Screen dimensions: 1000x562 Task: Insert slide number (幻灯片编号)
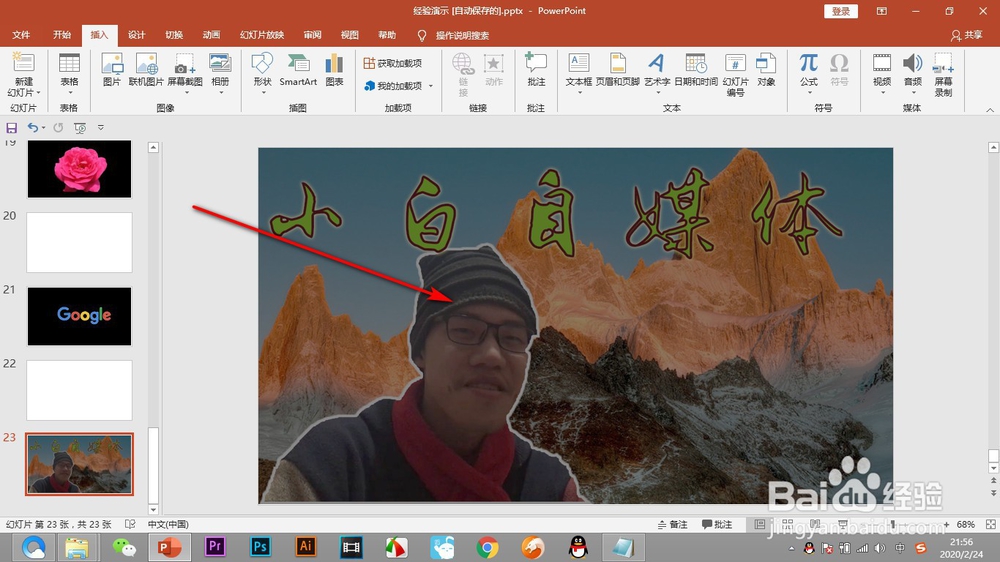tap(735, 74)
